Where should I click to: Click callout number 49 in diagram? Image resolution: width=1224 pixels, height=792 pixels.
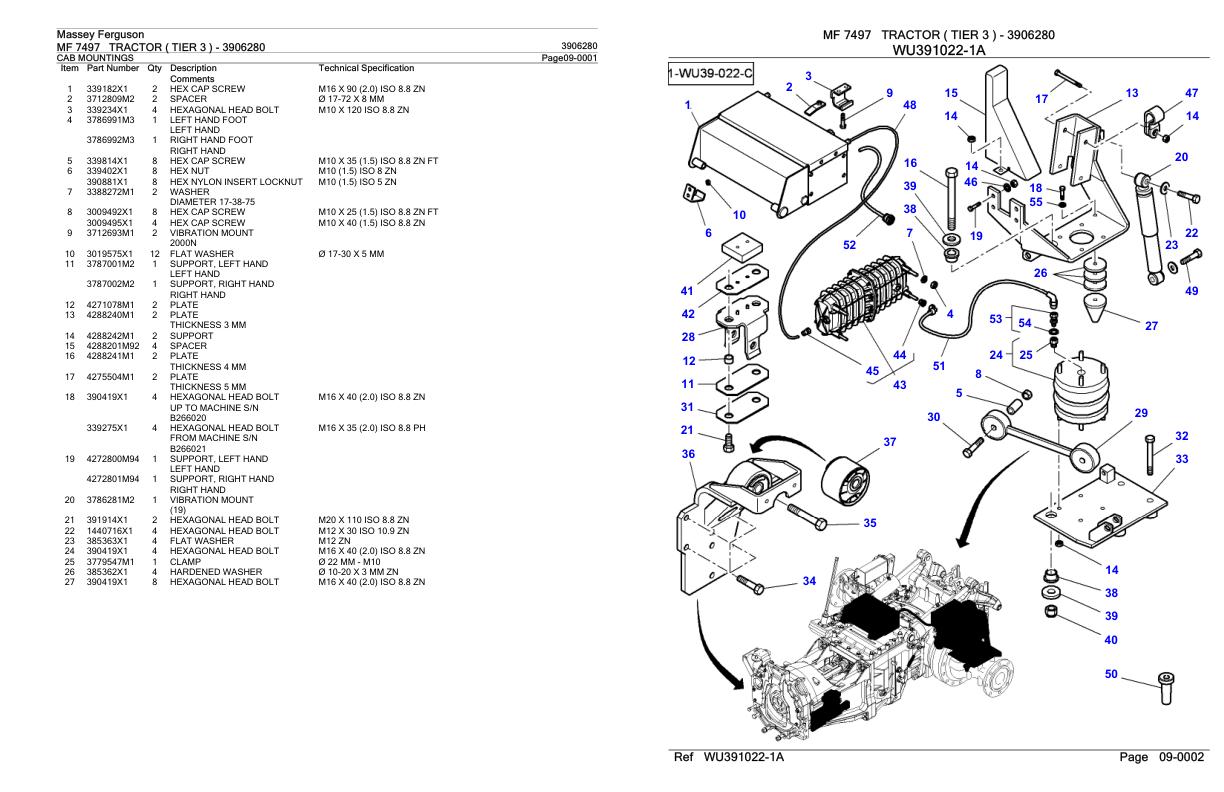click(1191, 291)
